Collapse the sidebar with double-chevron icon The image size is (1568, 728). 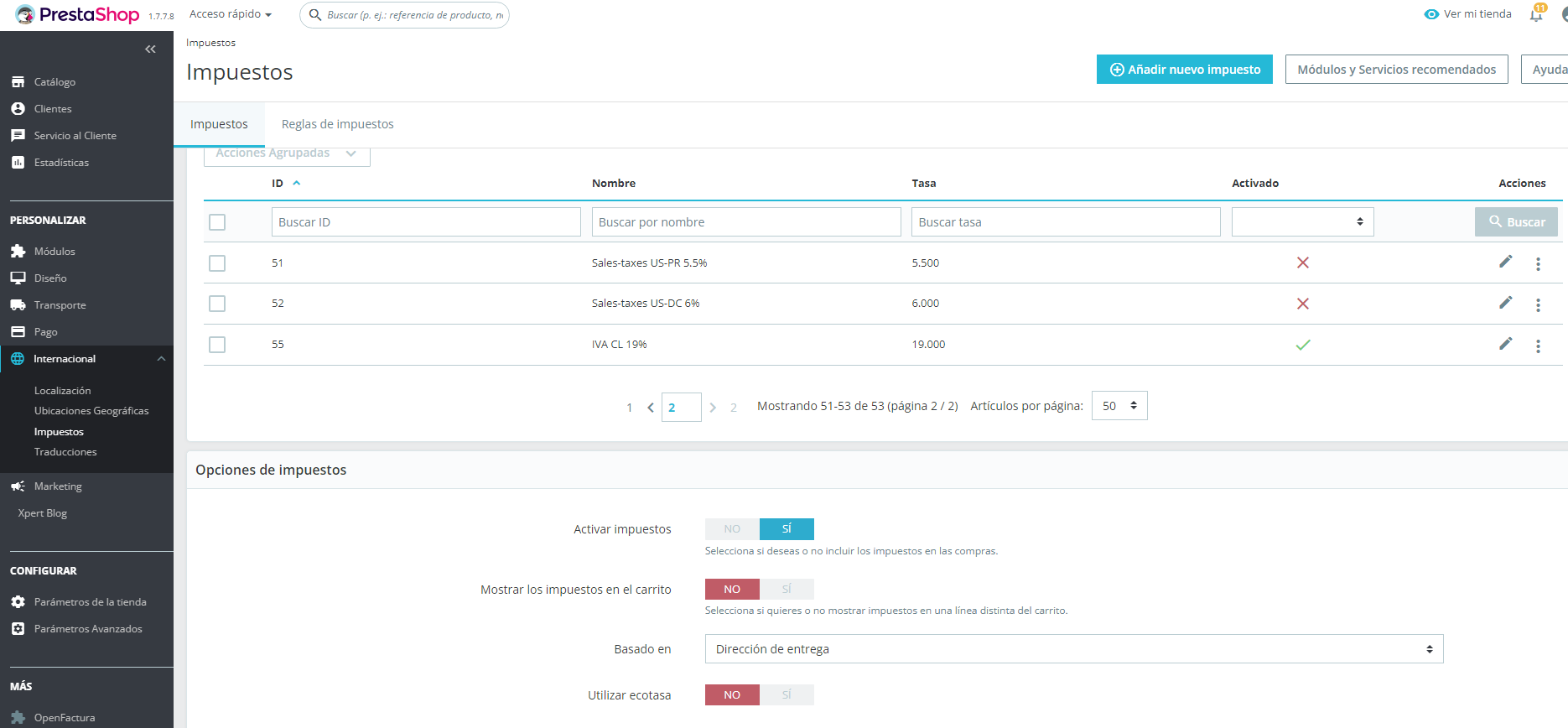150,49
